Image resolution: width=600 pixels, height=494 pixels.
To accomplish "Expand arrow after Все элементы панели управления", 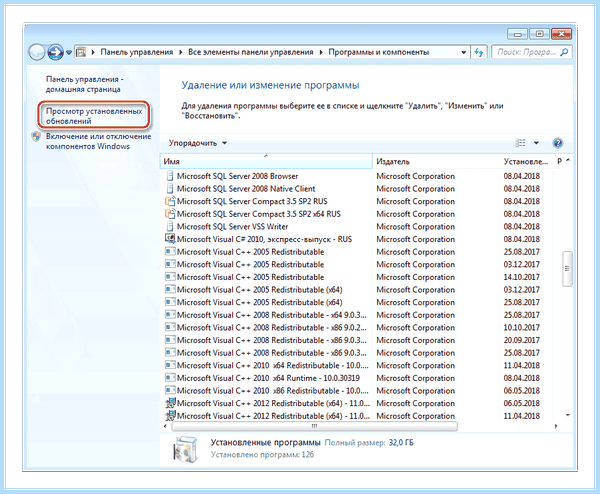I will click(x=321, y=52).
